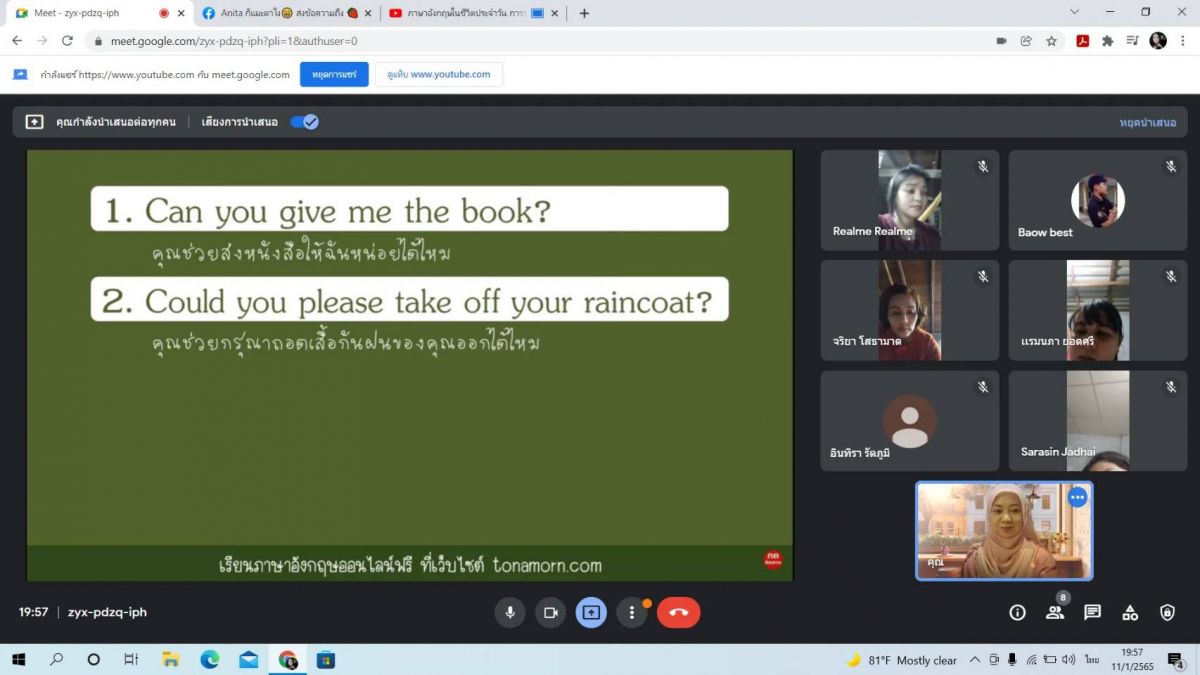The width and height of the screenshot is (1200, 675).
Task: Click stop presenting link at right
Action: pyautogui.click(x=1147, y=122)
